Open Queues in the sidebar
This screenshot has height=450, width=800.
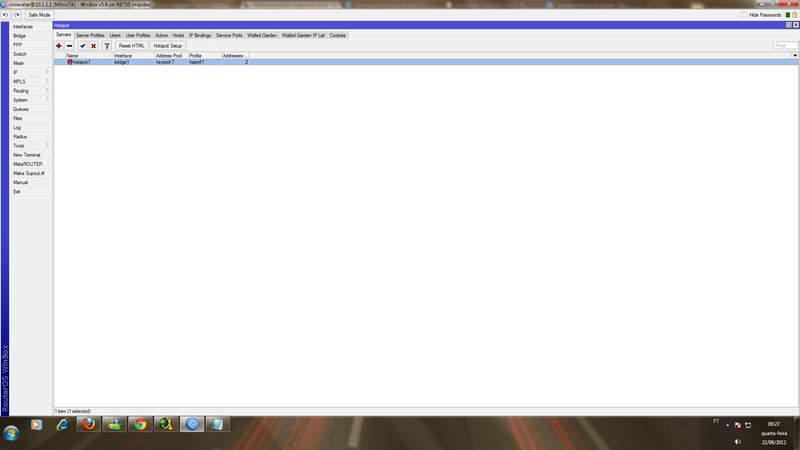31,109
